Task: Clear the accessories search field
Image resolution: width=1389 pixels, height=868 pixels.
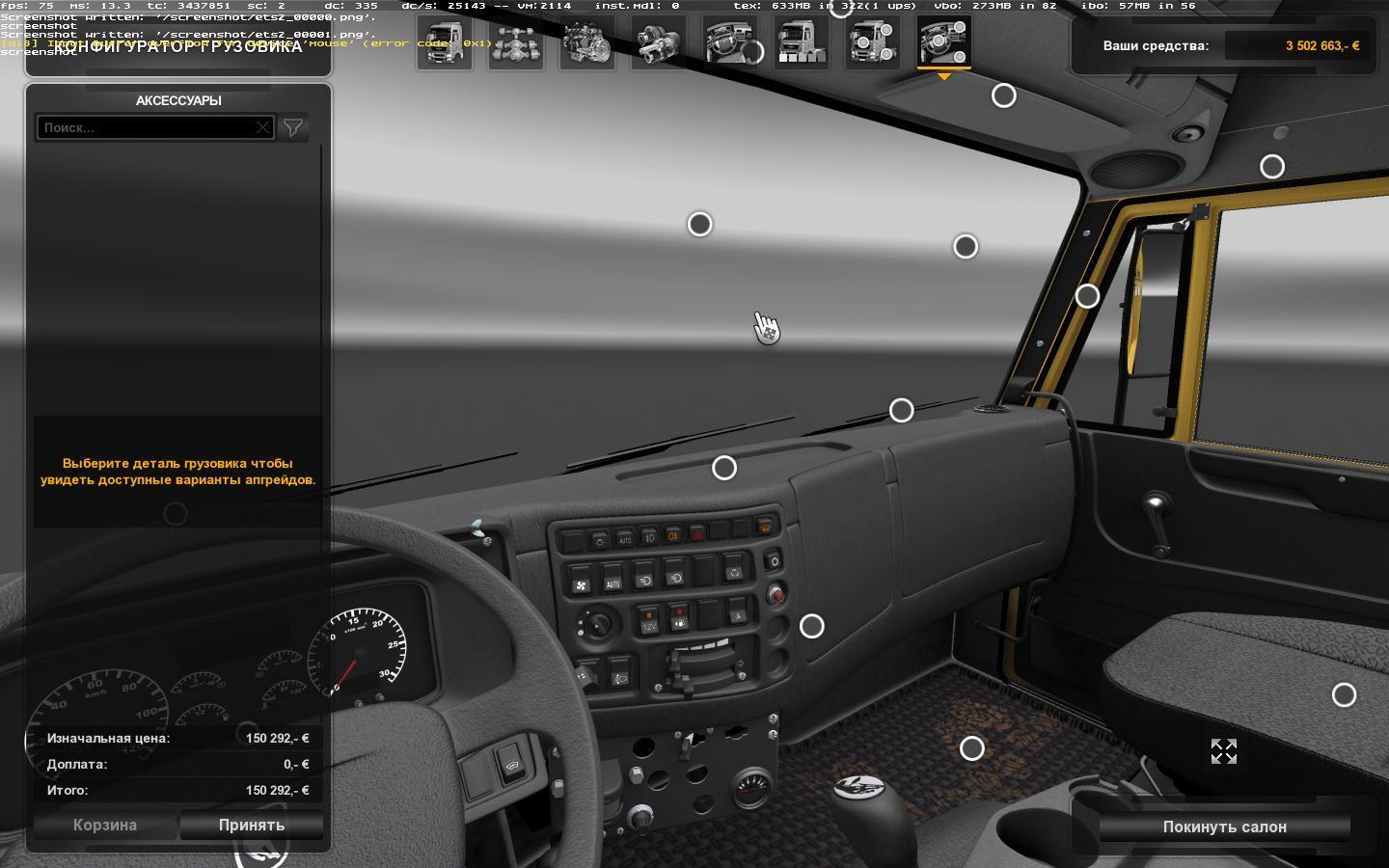Action: pos(262,127)
